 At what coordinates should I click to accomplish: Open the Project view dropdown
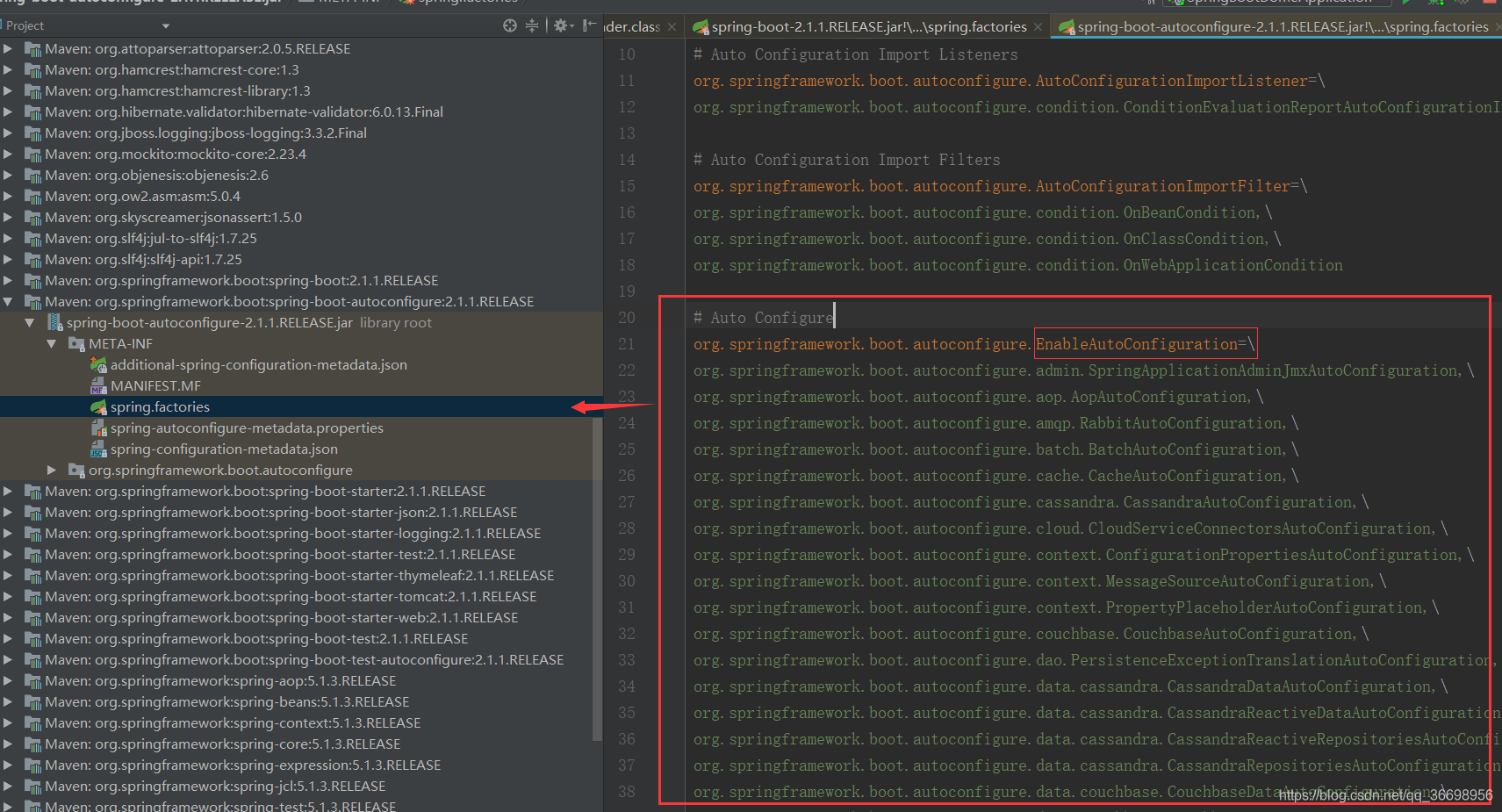pyautogui.click(x=166, y=26)
